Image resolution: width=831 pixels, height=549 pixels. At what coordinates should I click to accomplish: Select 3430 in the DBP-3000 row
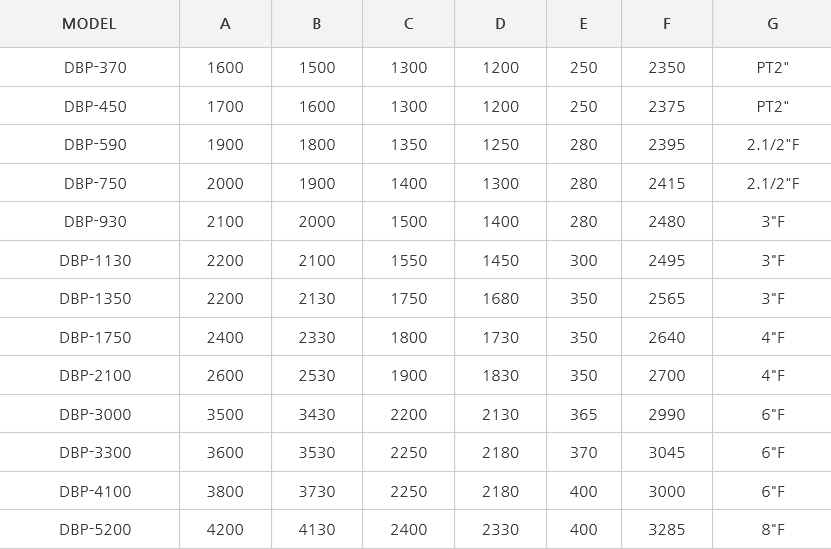click(317, 414)
